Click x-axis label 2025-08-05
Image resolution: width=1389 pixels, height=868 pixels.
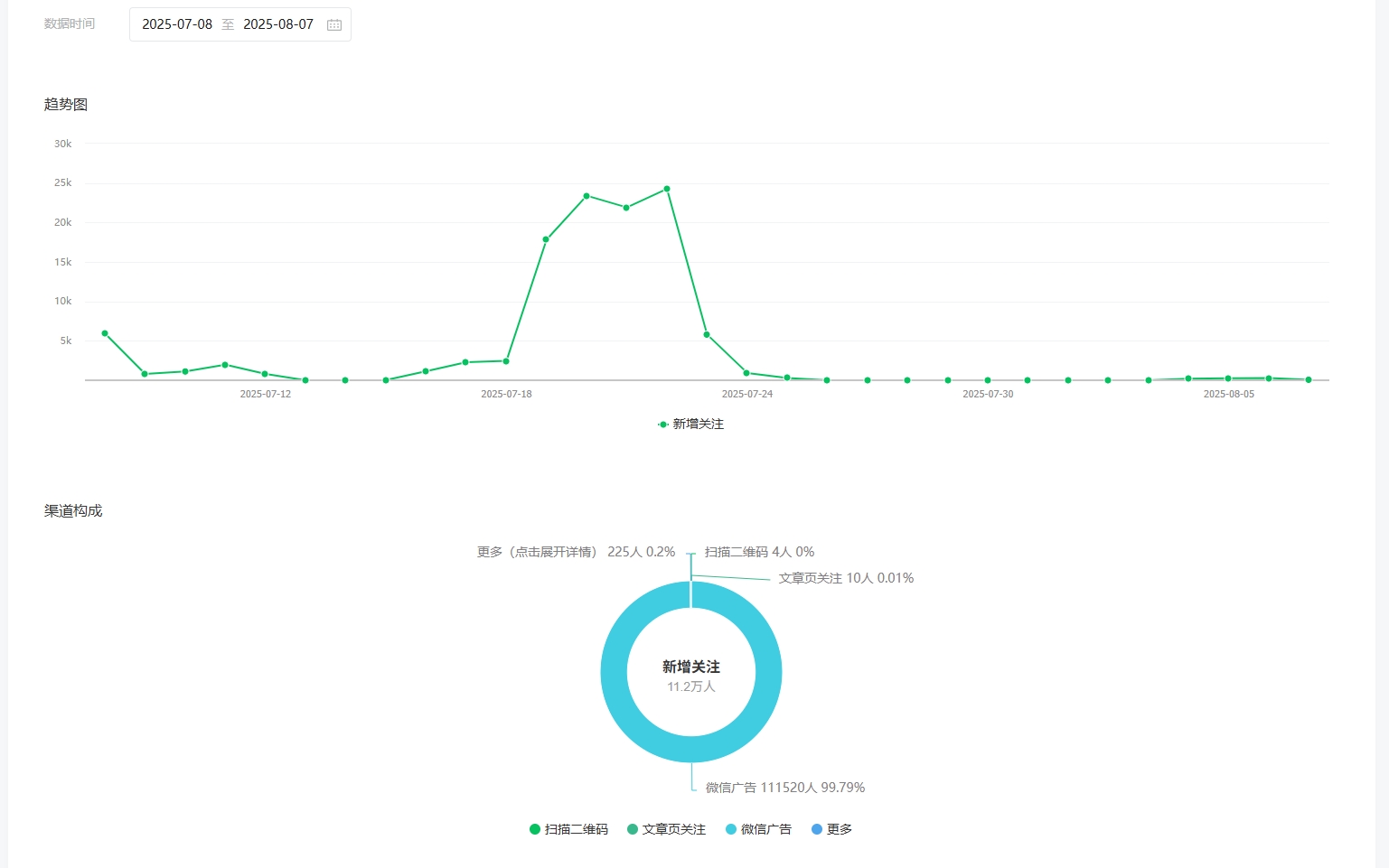point(1229,394)
